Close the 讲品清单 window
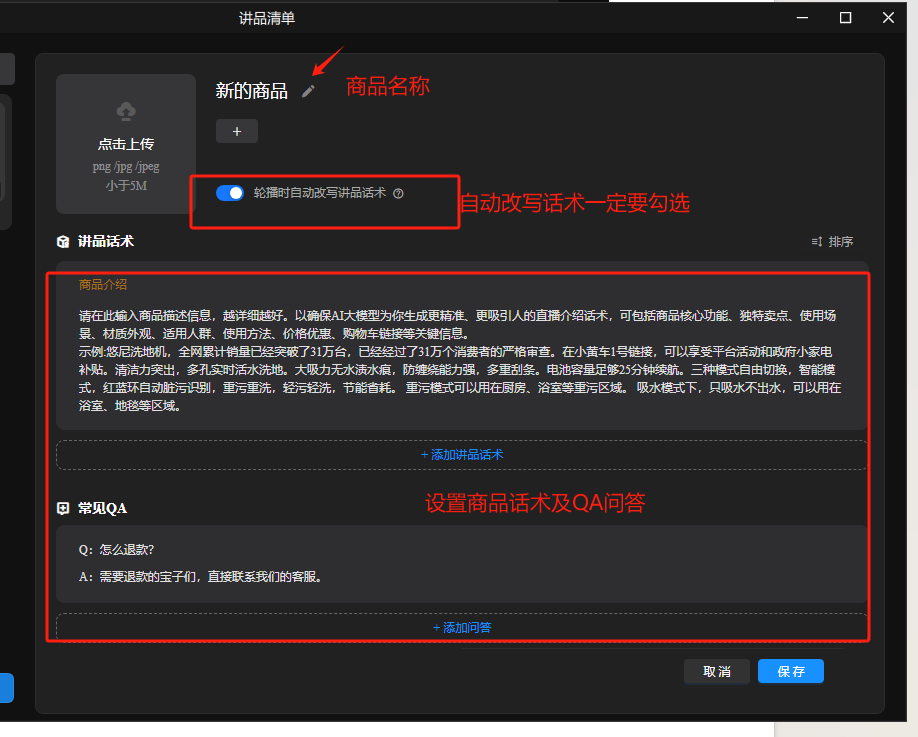Image resolution: width=918 pixels, height=737 pixels. click(x=888, y=18)
